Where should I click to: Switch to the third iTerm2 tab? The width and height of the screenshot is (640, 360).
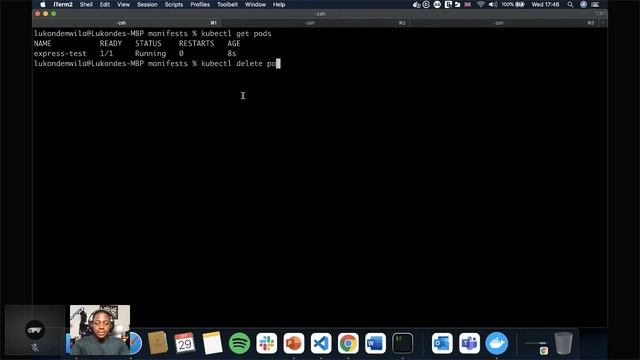[503, 23]
